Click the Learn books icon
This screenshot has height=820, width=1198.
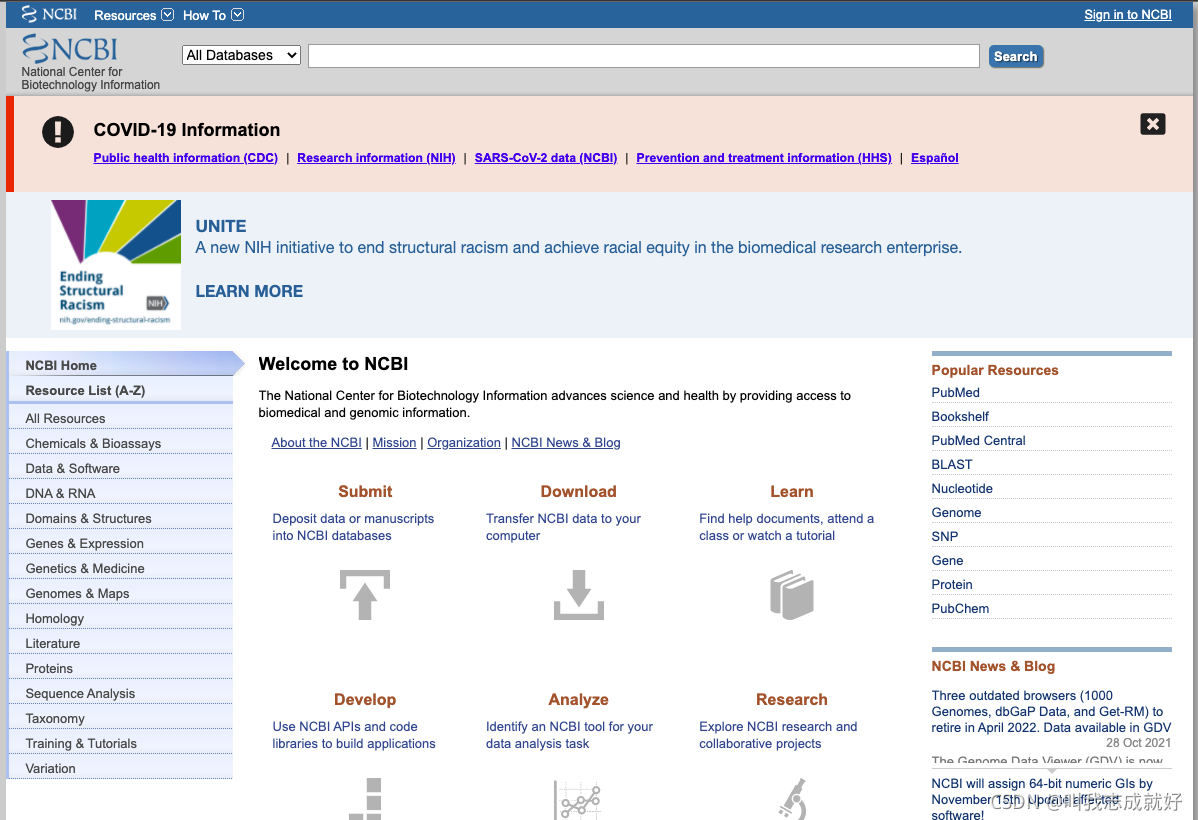792,595
